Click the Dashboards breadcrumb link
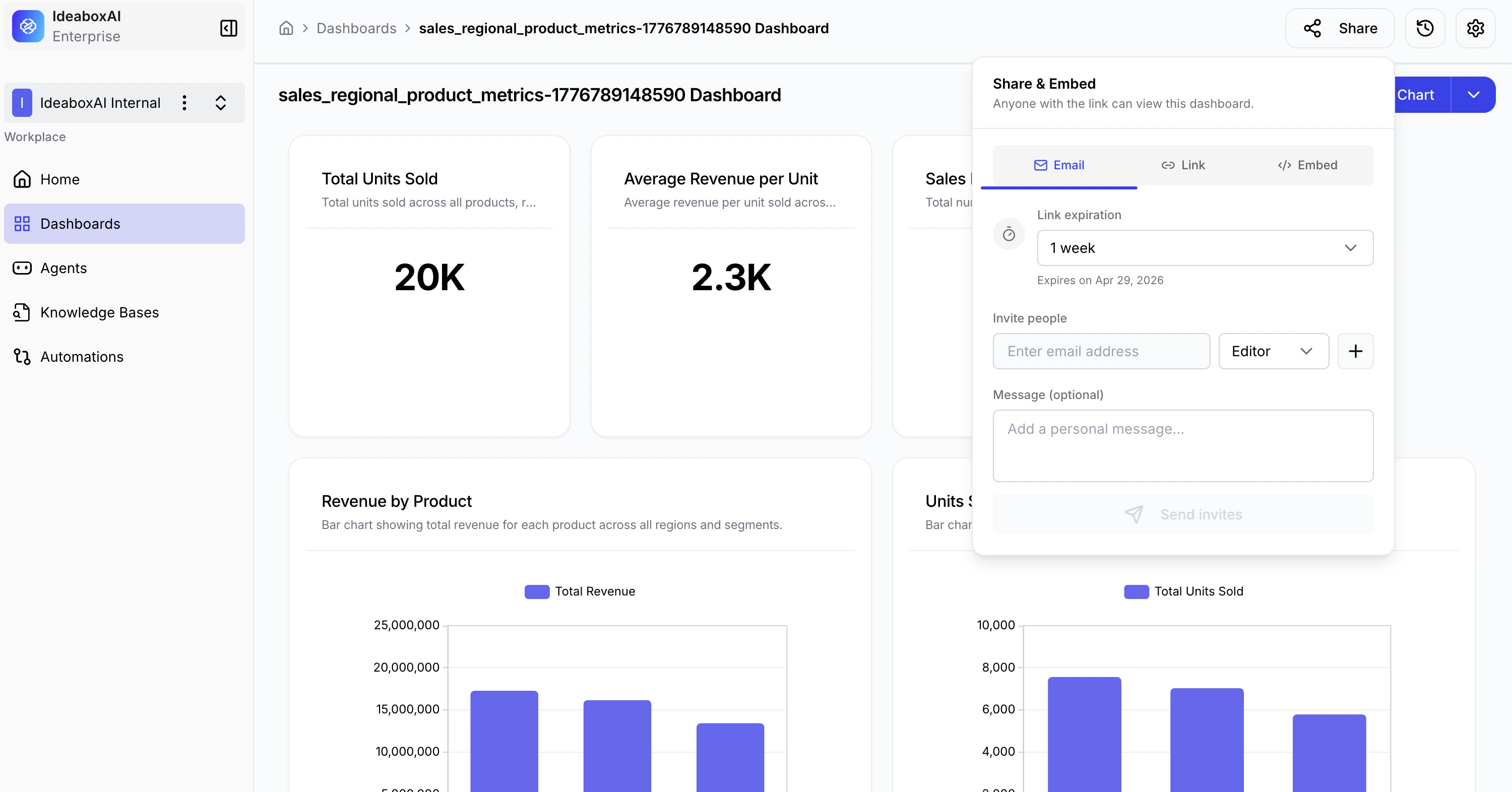The image size is (1512, 792). 356,28
